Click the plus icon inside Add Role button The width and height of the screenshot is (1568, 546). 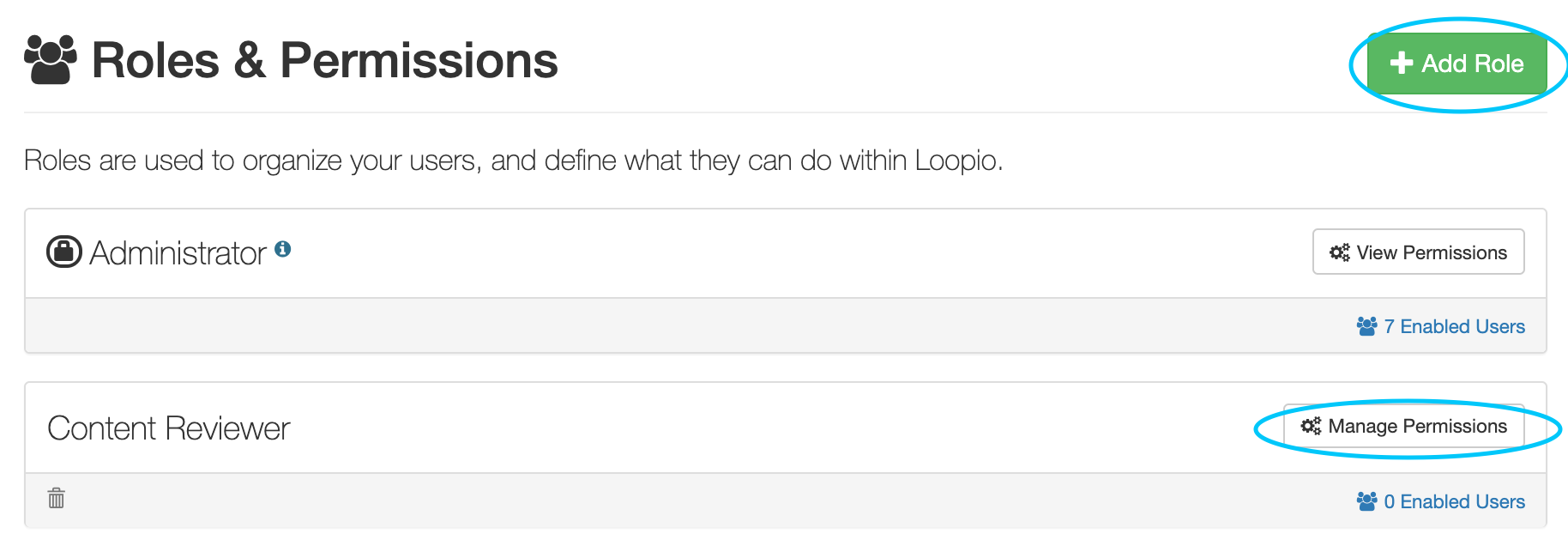1401,63
